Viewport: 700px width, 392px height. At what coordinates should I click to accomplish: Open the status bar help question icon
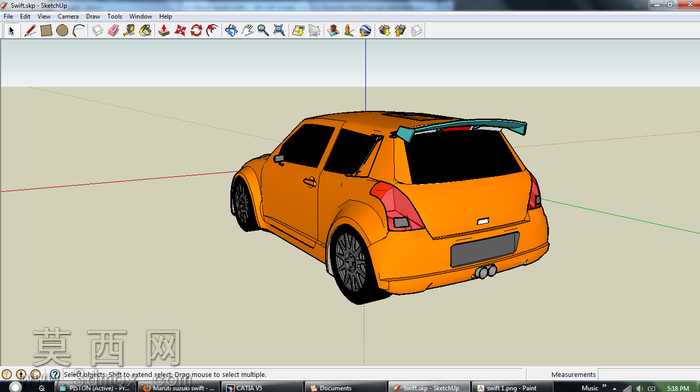[54, 374]
